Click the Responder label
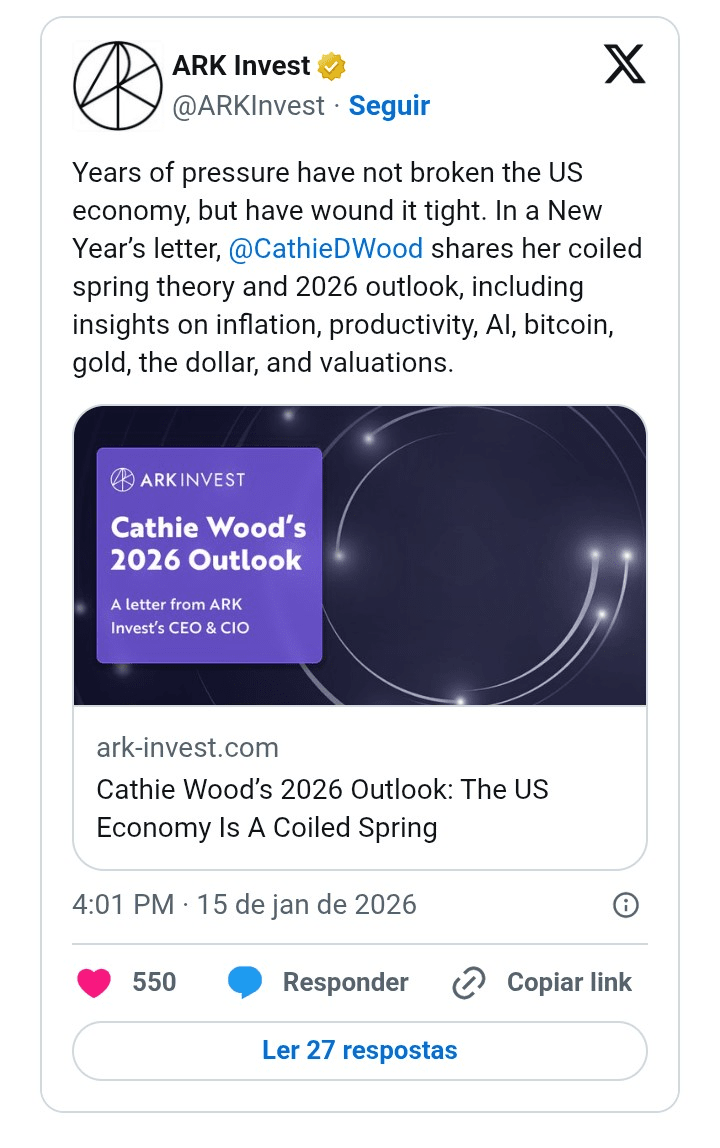The image size is (720, 1148). coord(345,983)
